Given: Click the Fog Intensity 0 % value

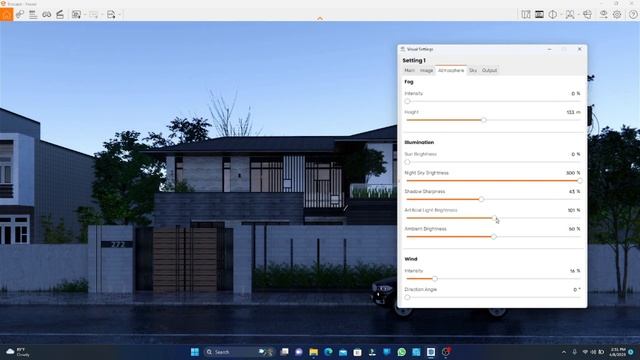Looking at the screenshot, I should (576, 93).
